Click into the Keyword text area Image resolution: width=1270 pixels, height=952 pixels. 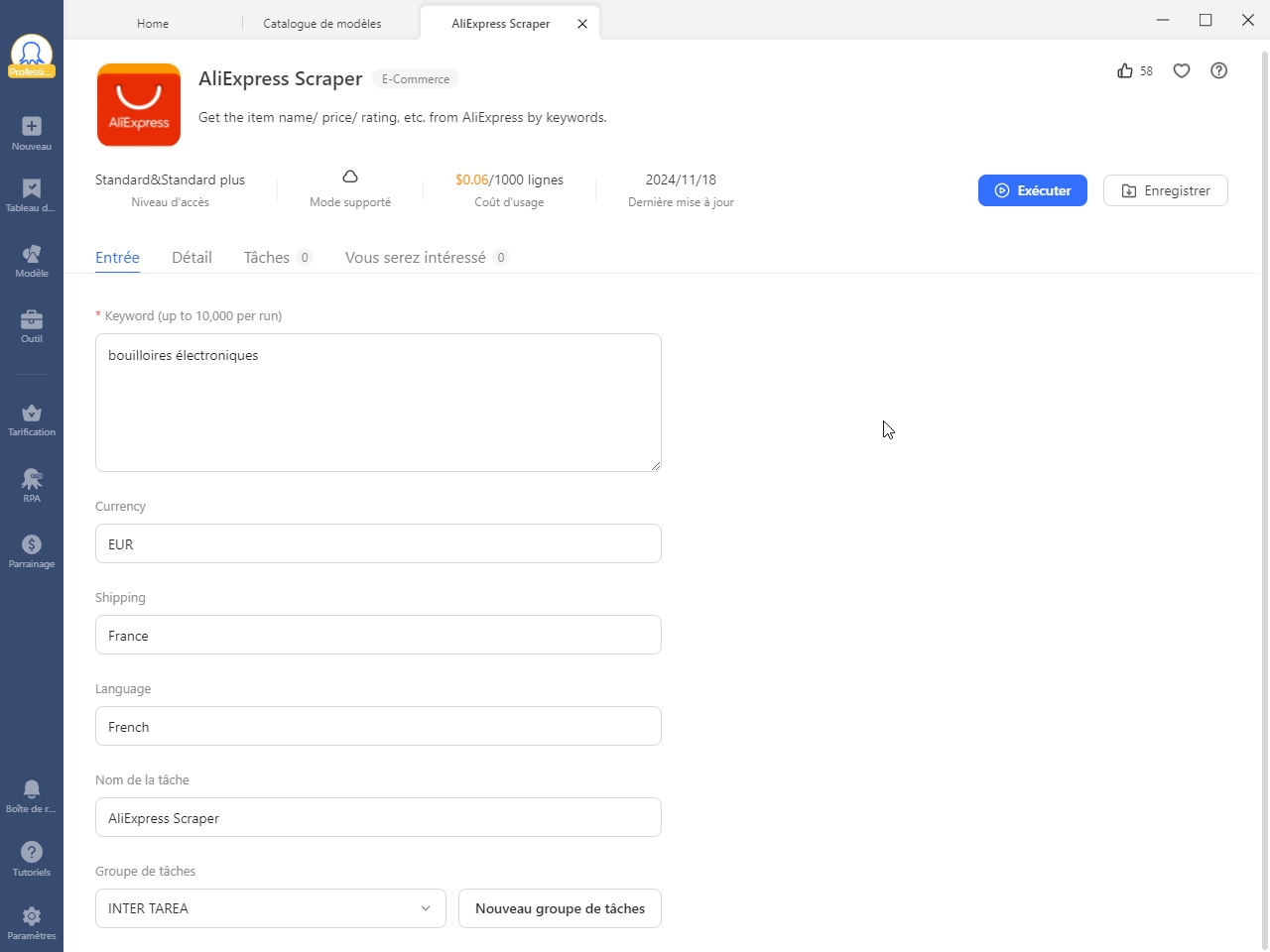[378, 403]
